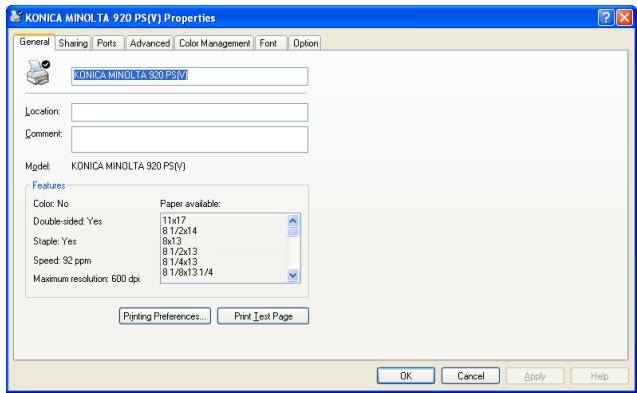Click the paper list scrollbar thumb
The image size is (637, 393).
pyautogui.click(x=293, y=232)
